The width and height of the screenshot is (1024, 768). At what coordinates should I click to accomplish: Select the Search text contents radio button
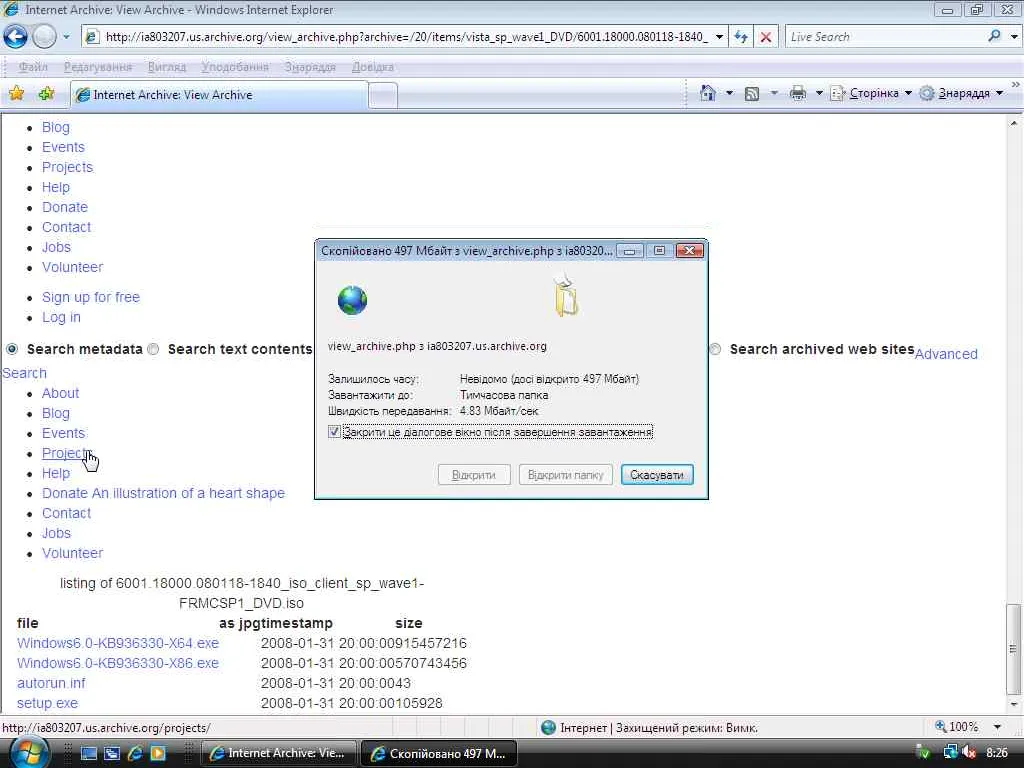tap(153, 349)
